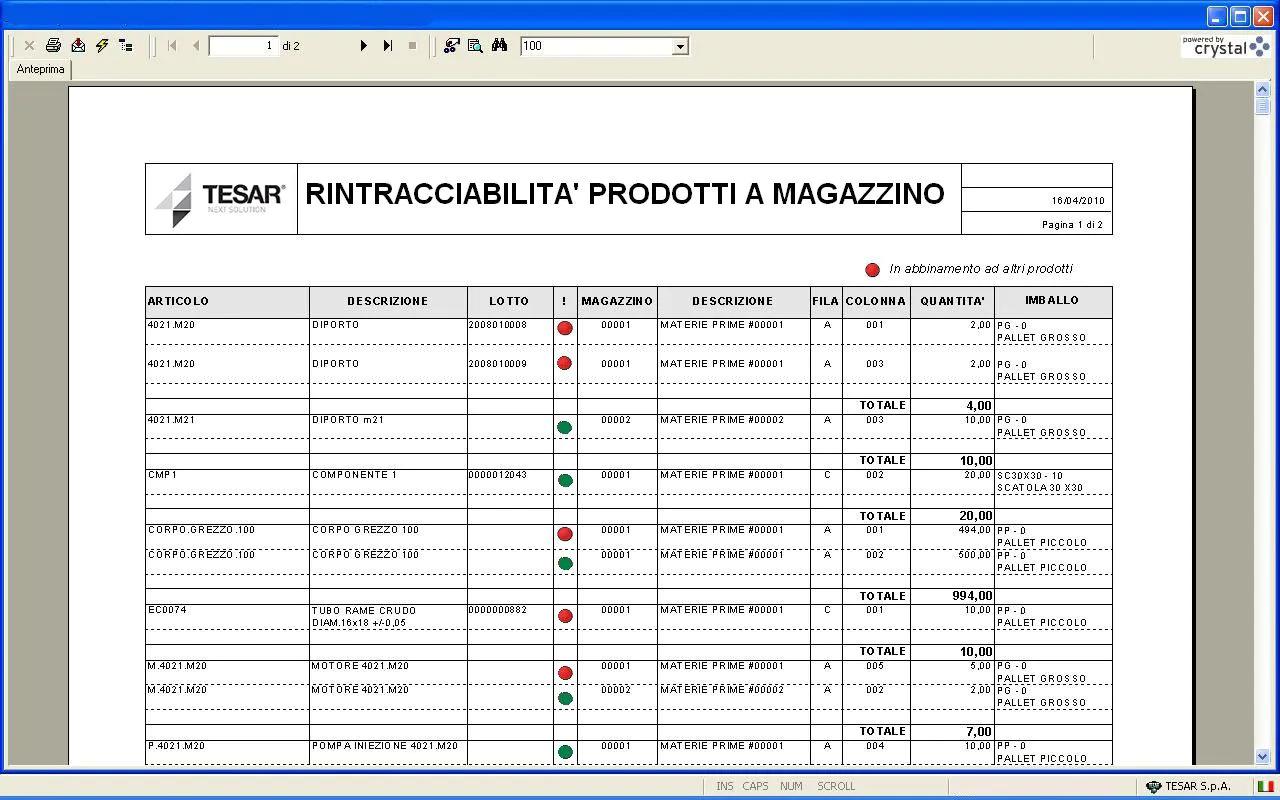Click the disabled close view X icon
The height and width of the screenshot is (800, 1280).
[29, 46]
